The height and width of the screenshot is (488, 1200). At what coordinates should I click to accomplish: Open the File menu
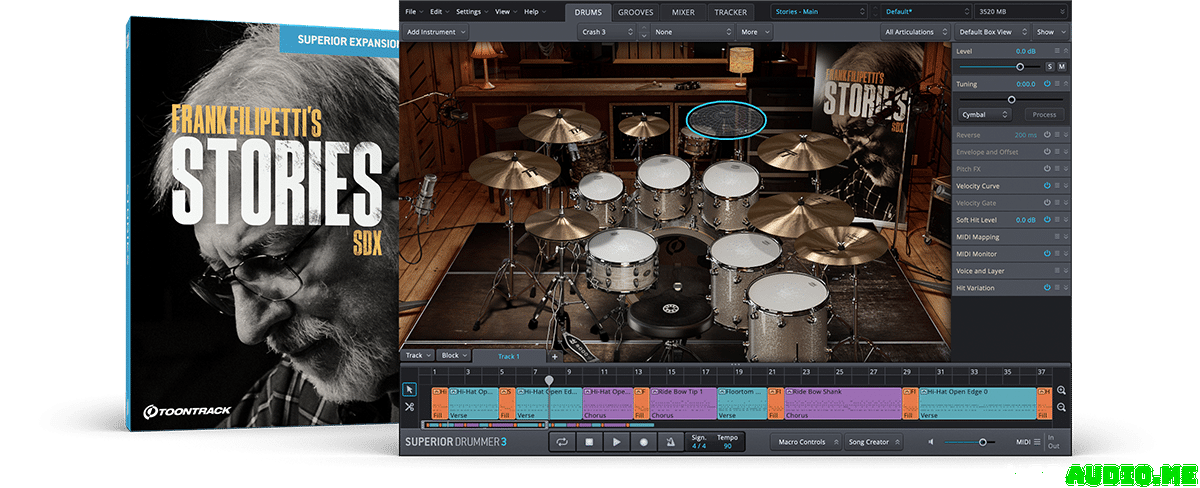413,12
